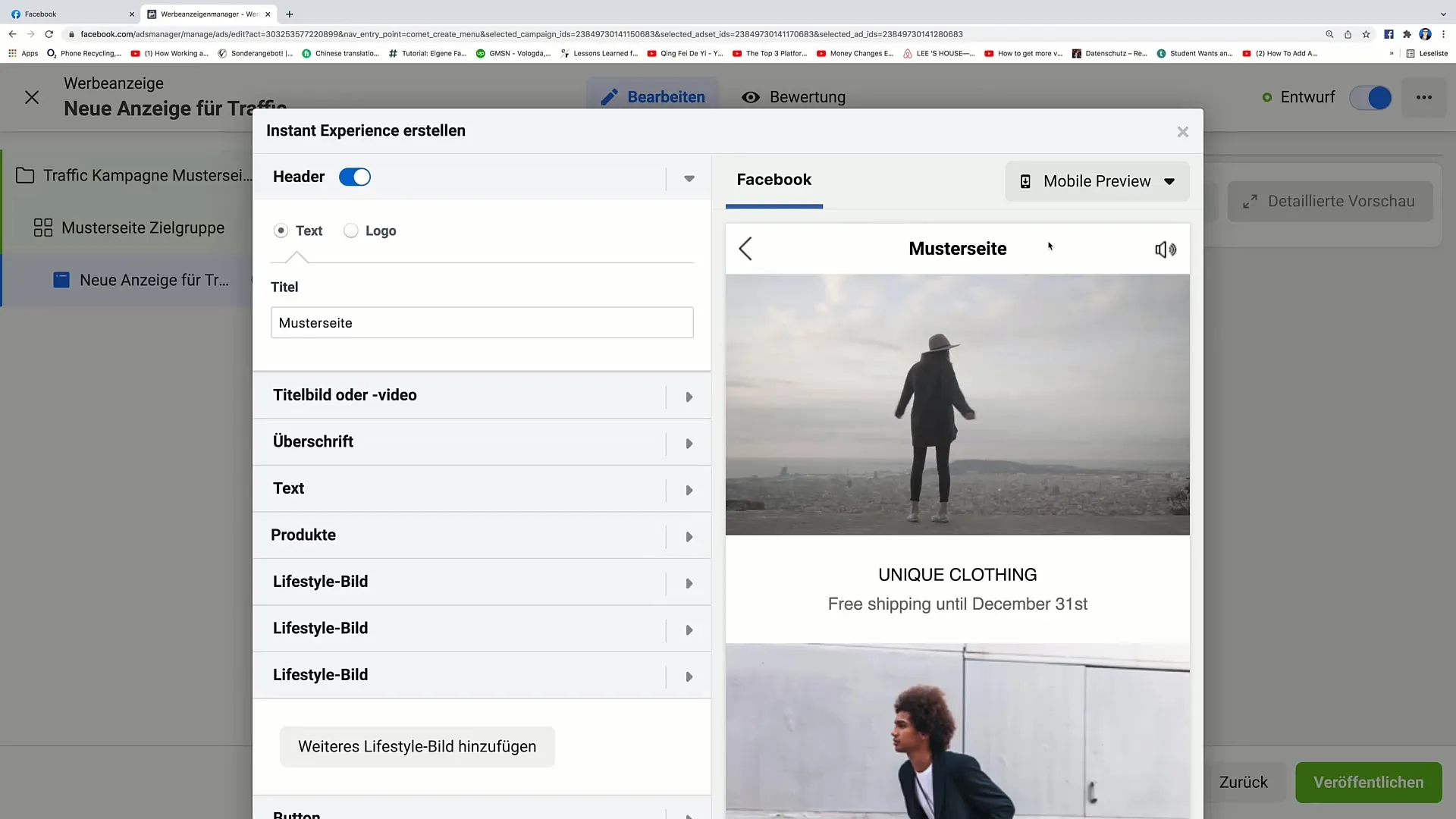Open the Facebook extension icon in toolbar
Viewport: 1456px width, 819px height.
(x=1389, y=34)
